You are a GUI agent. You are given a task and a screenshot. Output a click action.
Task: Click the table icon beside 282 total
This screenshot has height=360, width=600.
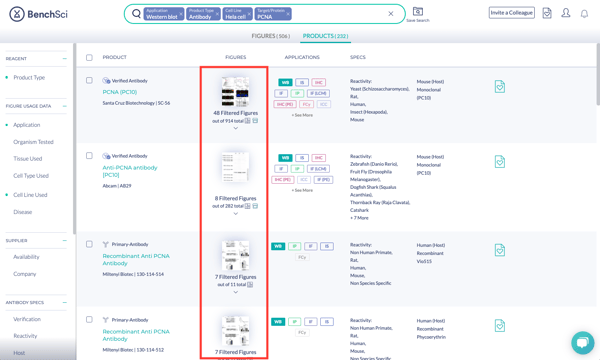coord(248,206)
